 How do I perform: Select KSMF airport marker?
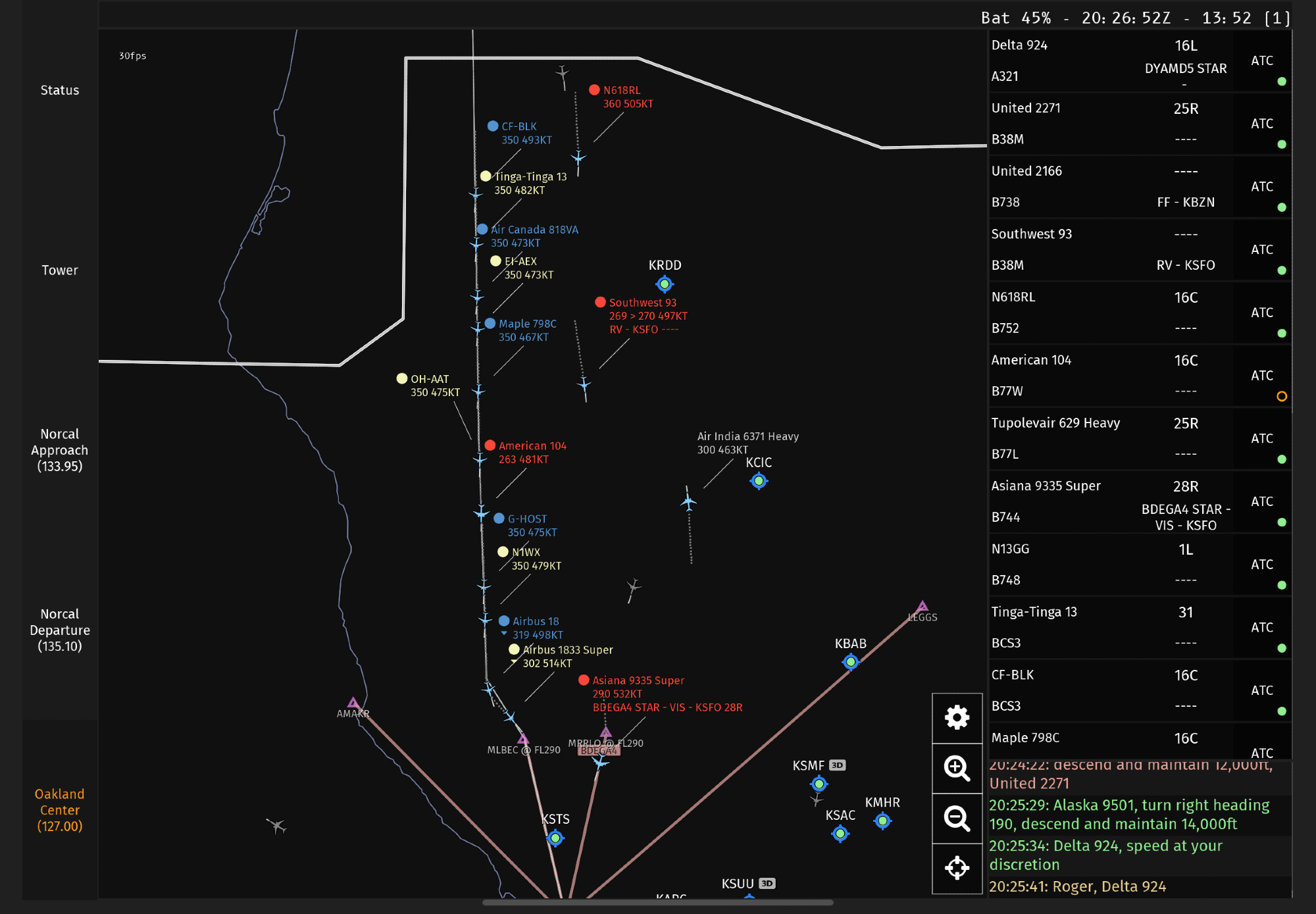(819, 784)
